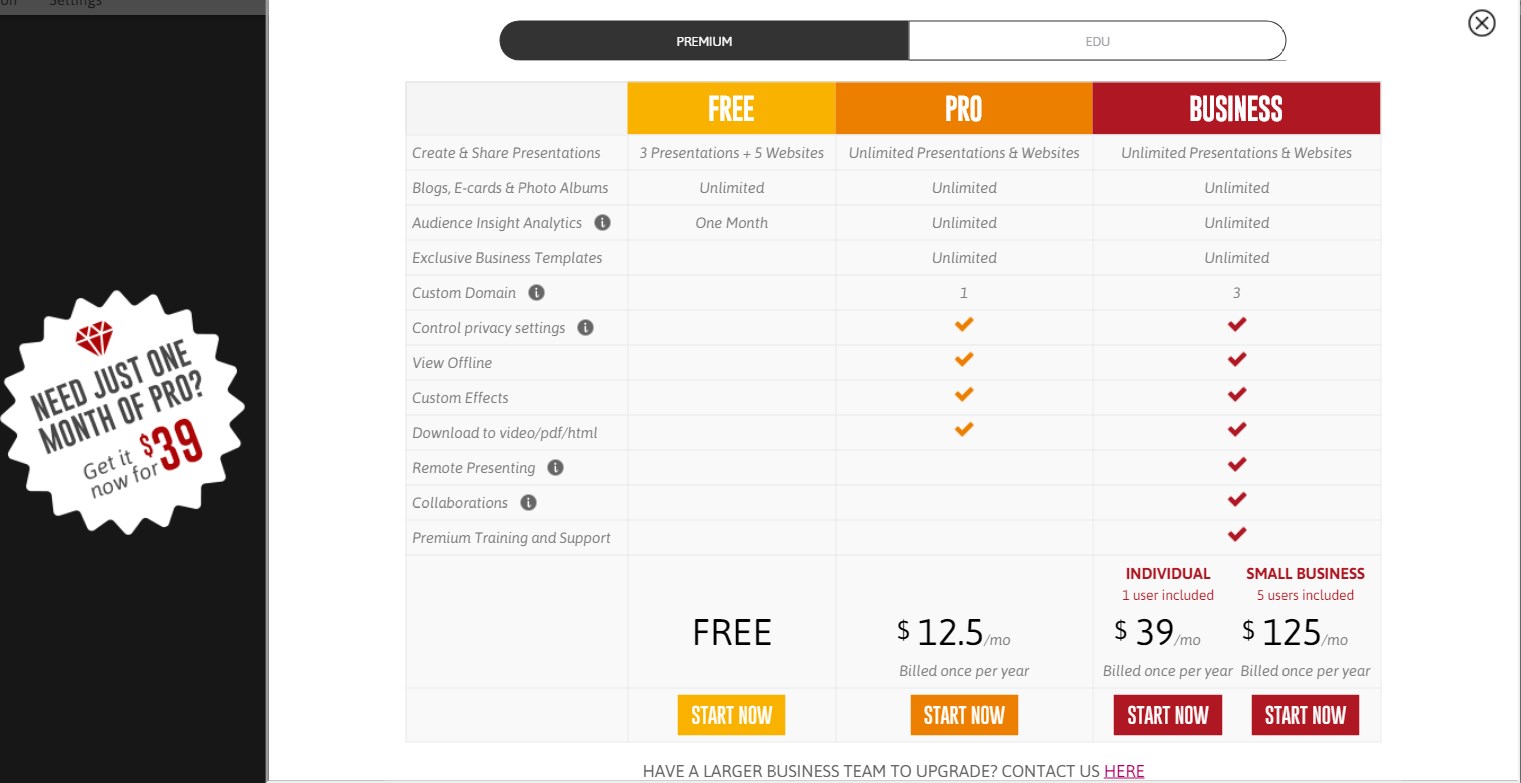1521x783 pixels.
Task: Start the Individual Business plan
Action: point(1168,715)
